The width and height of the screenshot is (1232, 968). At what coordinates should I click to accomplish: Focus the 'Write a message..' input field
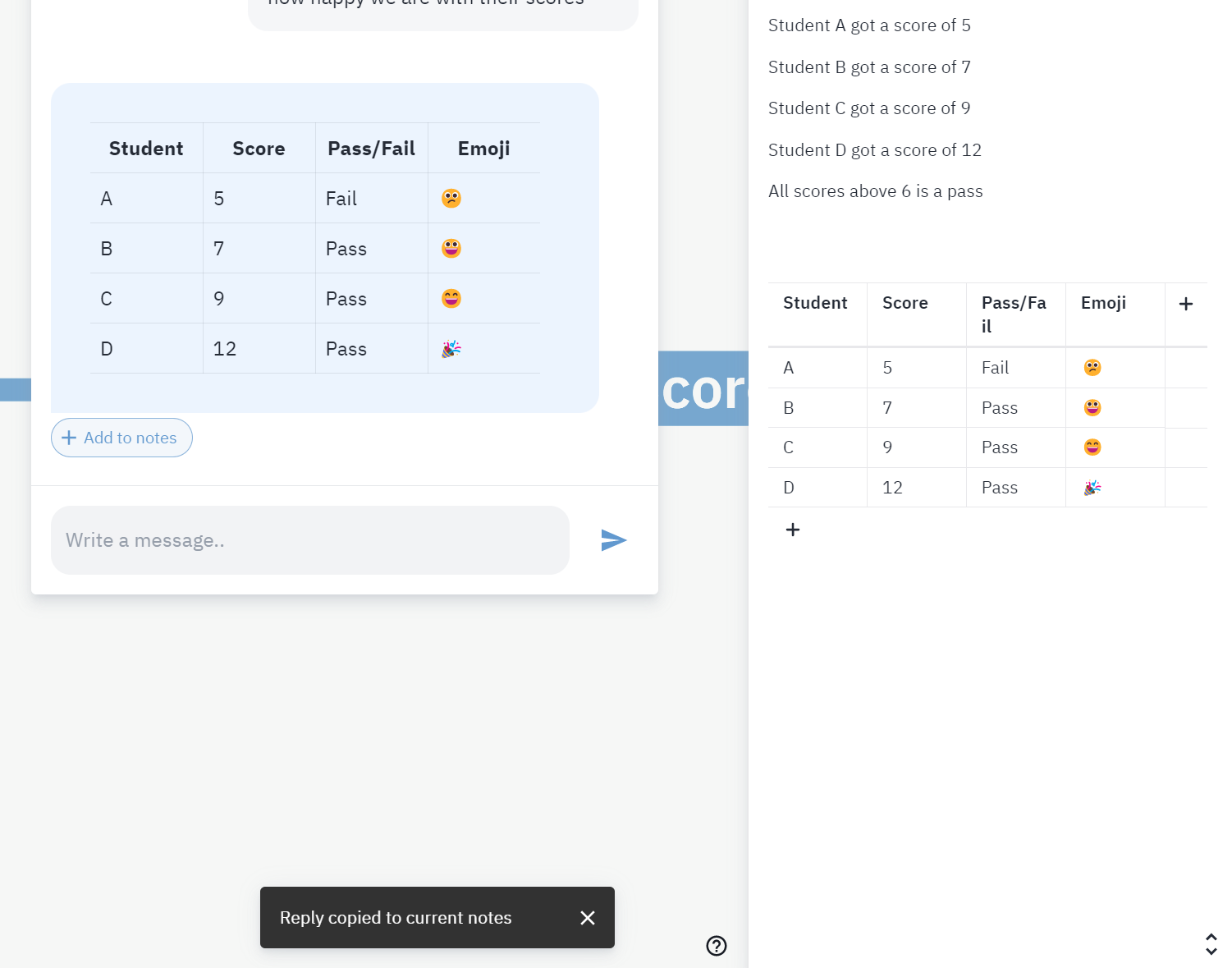310,540
